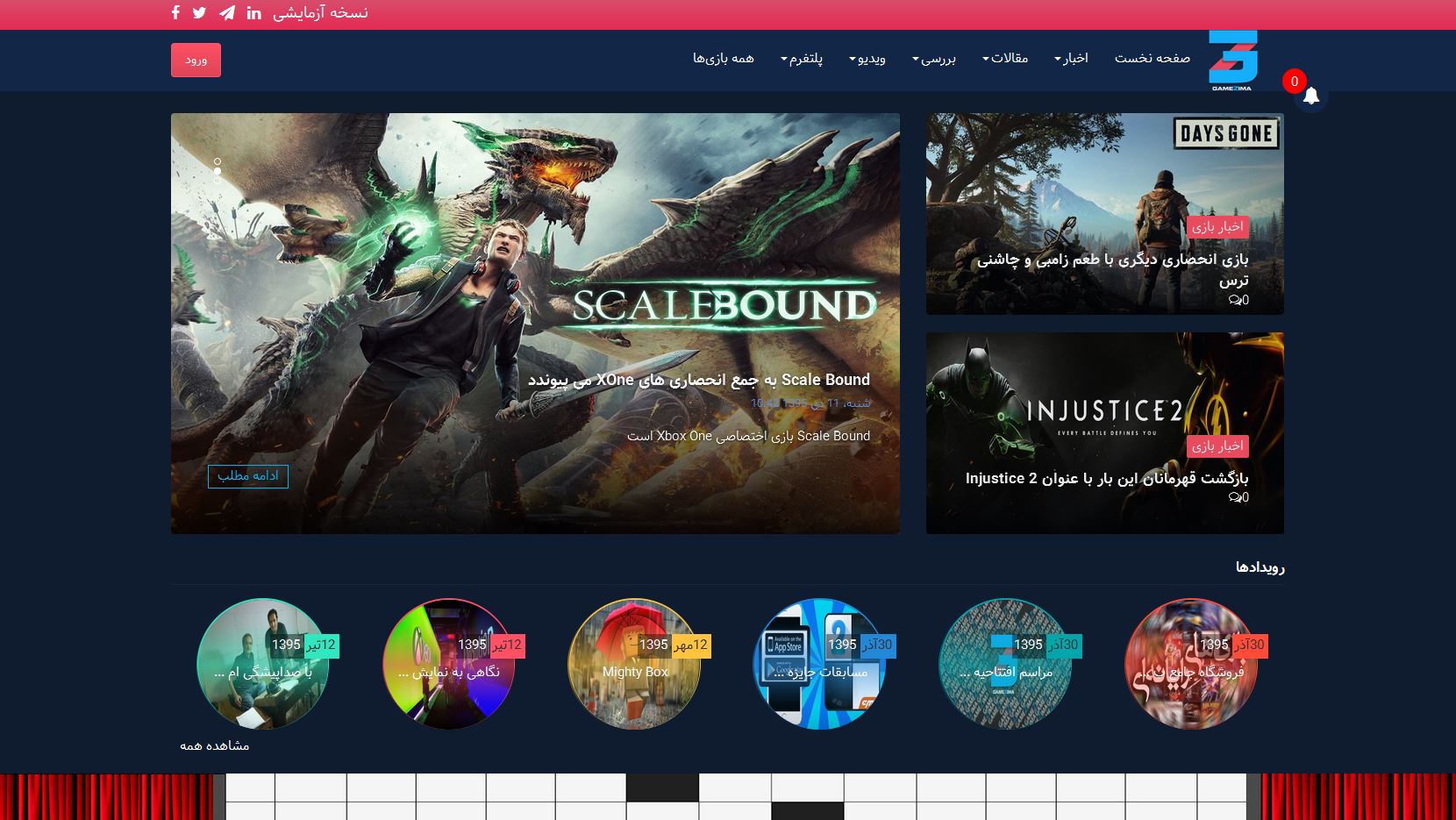Image resolution: width=1456 pixels, height=820 pixels.
Task: Click the Xbox One exclusive description text
Action: pyautogui.click(x=748, y=436)
